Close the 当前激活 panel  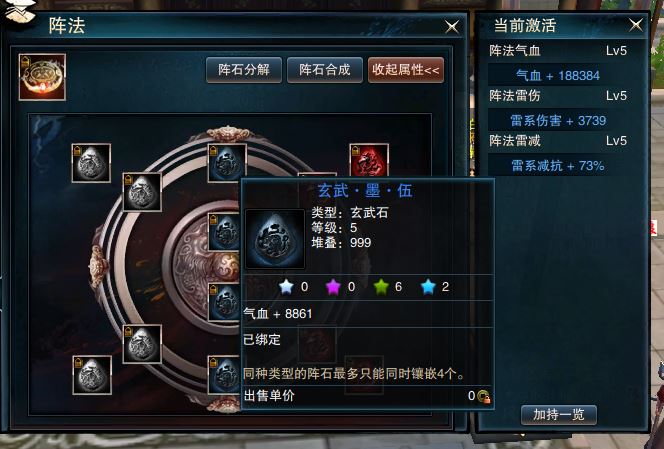click(636, 25)
